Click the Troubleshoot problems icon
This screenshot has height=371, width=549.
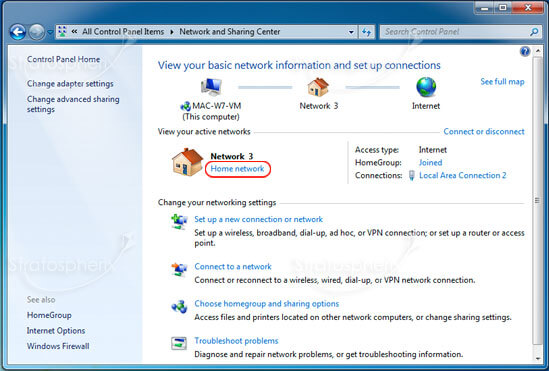coord(179,343)
